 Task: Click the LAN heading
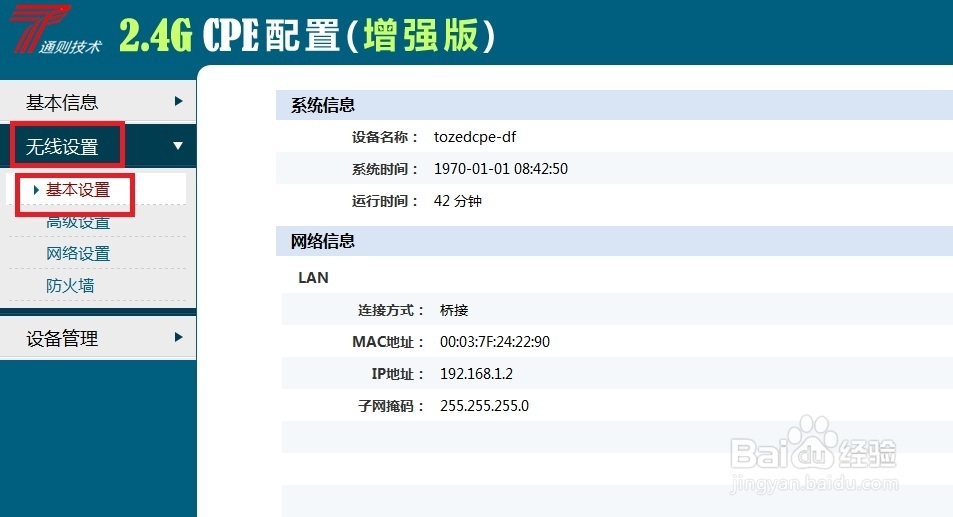[313, 278]
